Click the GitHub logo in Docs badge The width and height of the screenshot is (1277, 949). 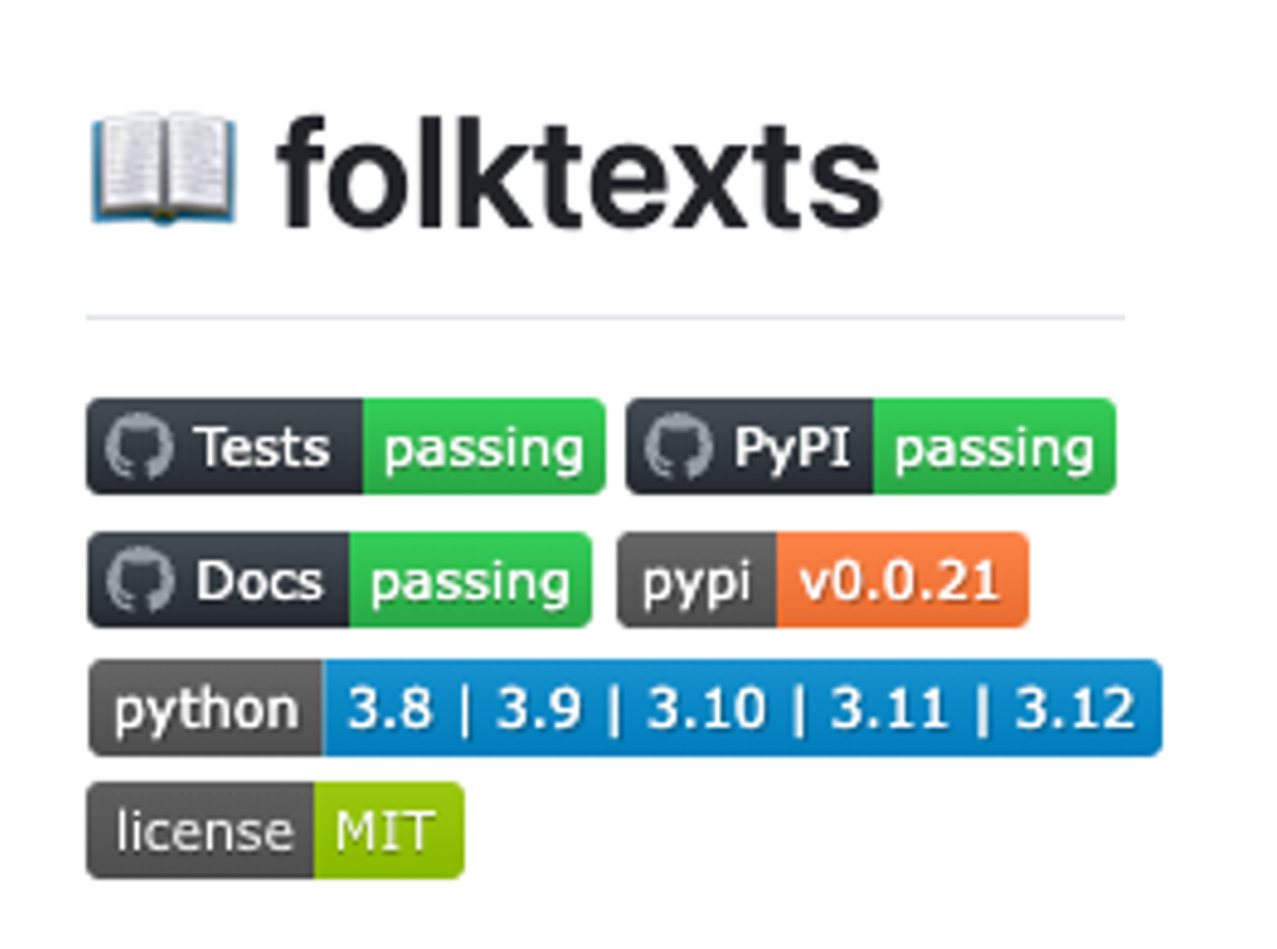coord(140,580)
